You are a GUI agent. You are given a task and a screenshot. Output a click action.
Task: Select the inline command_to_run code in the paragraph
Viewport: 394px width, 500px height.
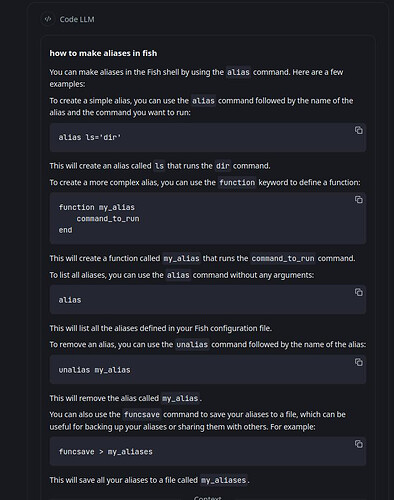(283, 258)
